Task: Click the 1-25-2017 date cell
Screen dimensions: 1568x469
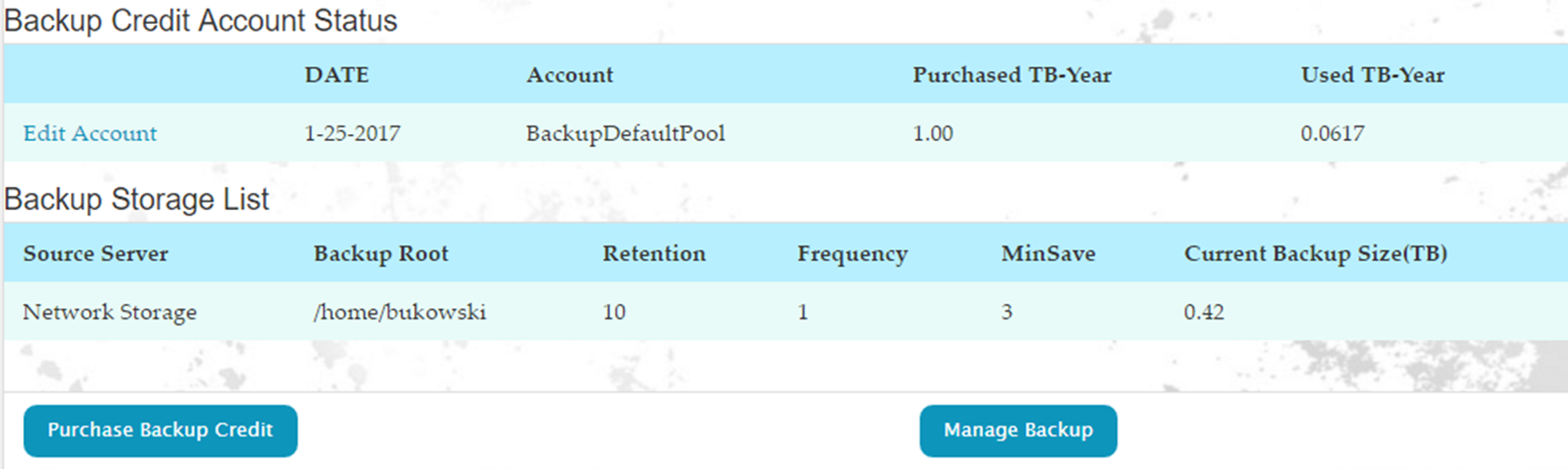Action: pyautogui.click(x=352, y=133)
